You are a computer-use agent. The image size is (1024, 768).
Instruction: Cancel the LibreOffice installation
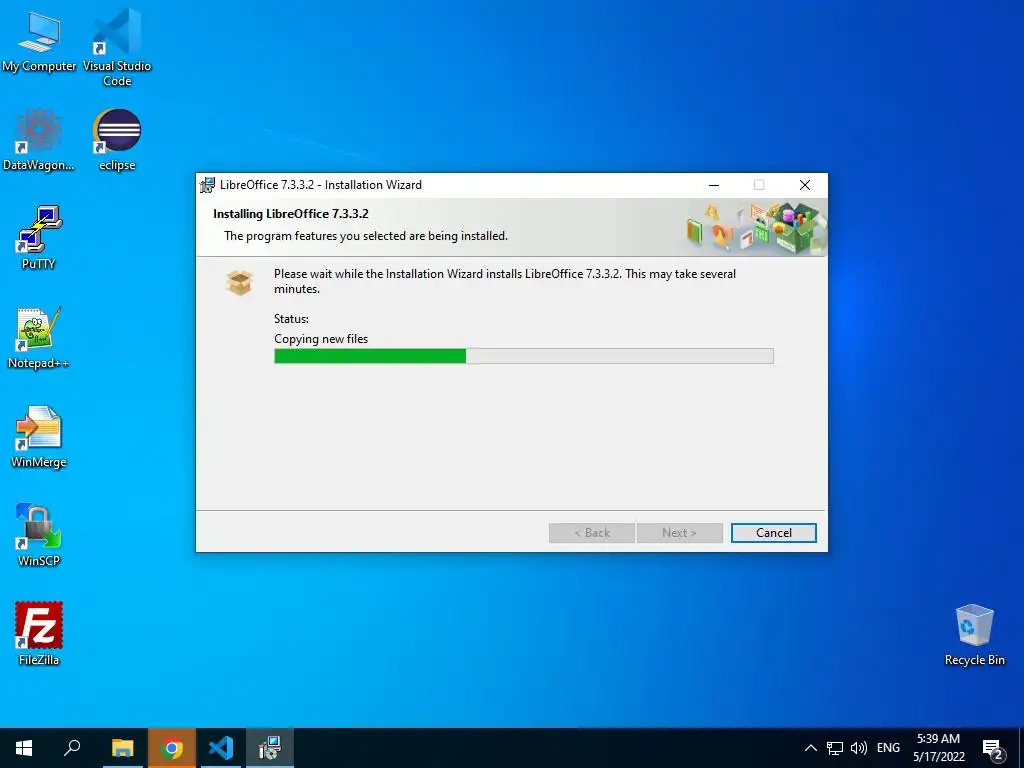(x=774, y=533)
